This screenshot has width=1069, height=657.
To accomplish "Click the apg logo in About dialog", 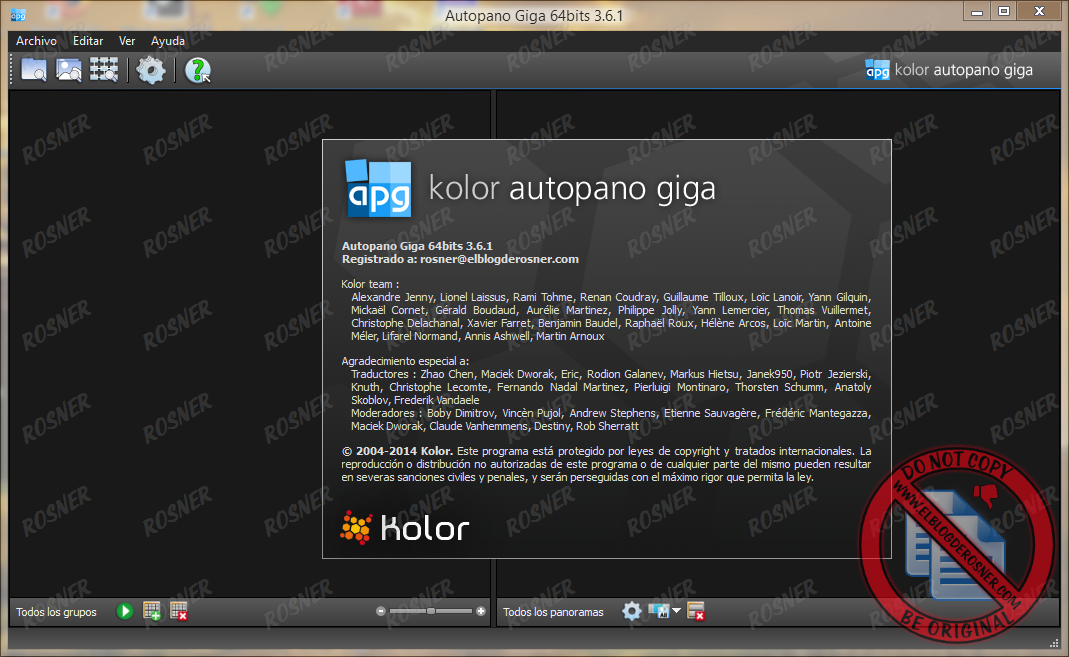I will pyautogui.click(x=378, y=189).
